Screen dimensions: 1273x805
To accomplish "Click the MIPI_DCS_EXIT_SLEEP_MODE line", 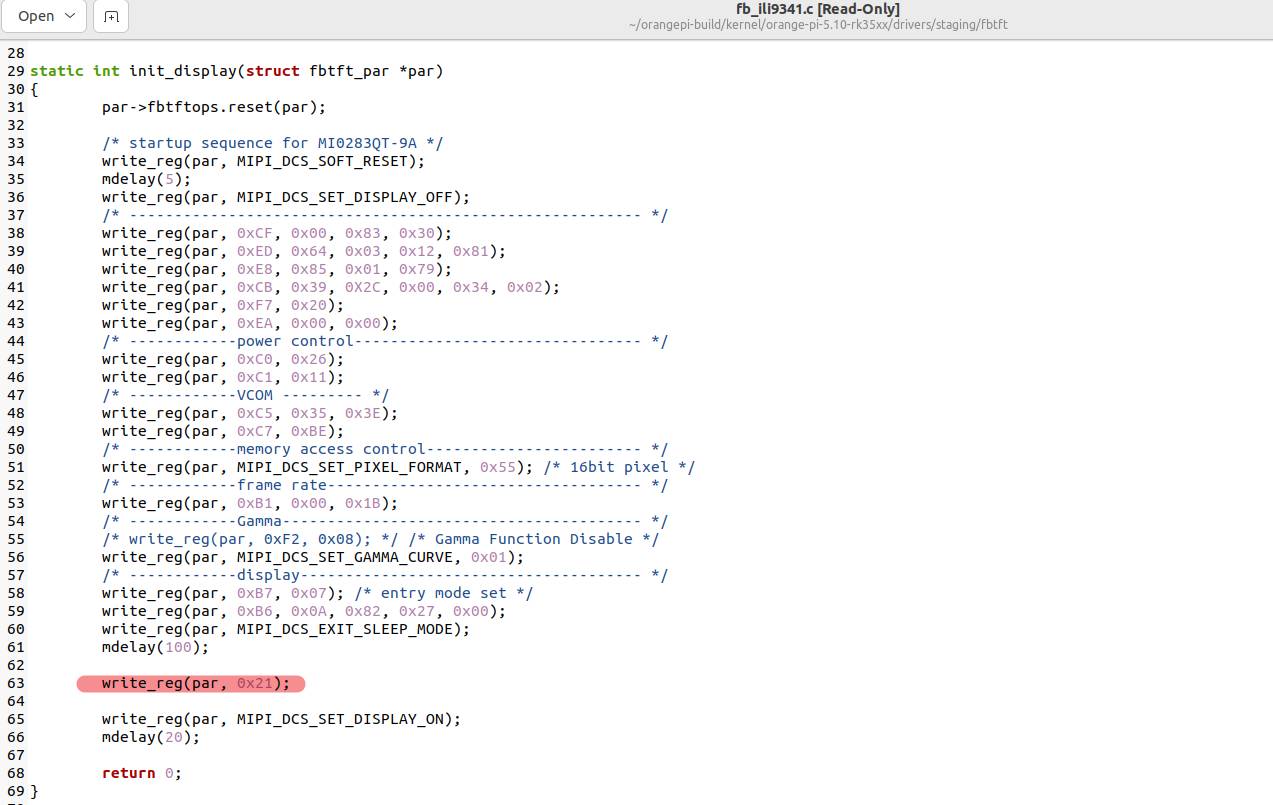I will pos(286,629).
